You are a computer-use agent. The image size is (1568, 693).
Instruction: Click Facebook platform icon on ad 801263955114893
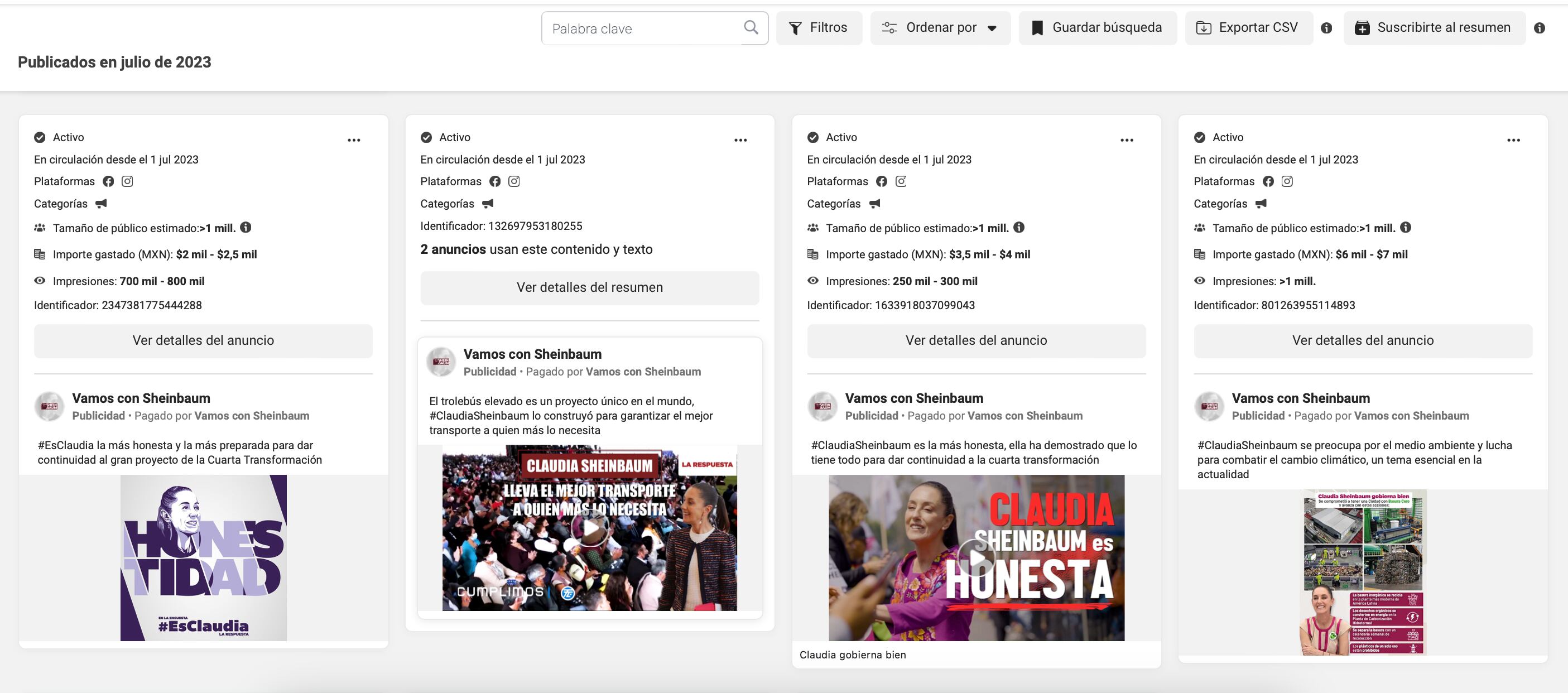pos(1268,181)
